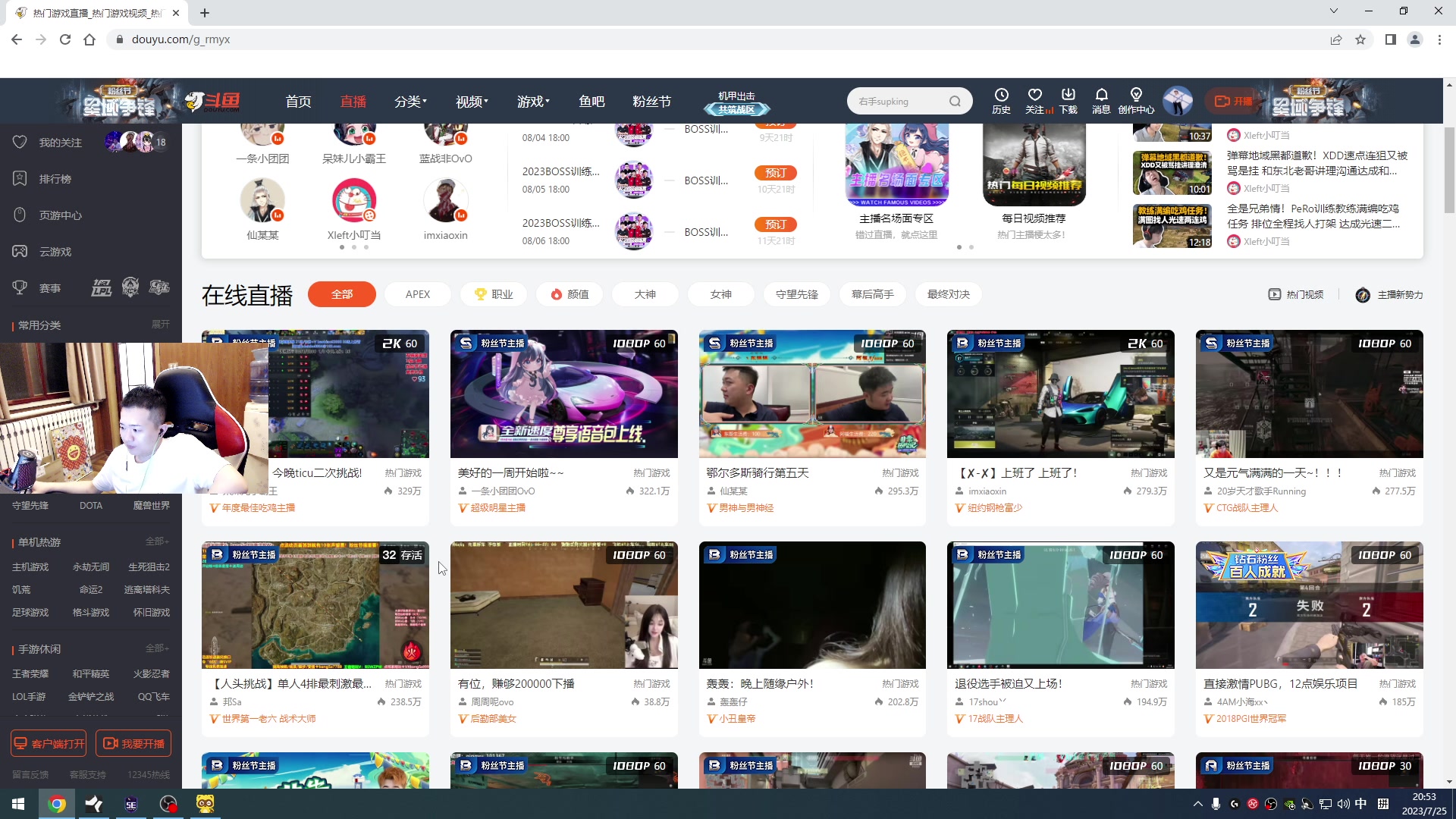The height and width of the screenshot is (819, 1456).
Task: Open 云游戏 gamepad sidebar item
Action: (55, 252)
